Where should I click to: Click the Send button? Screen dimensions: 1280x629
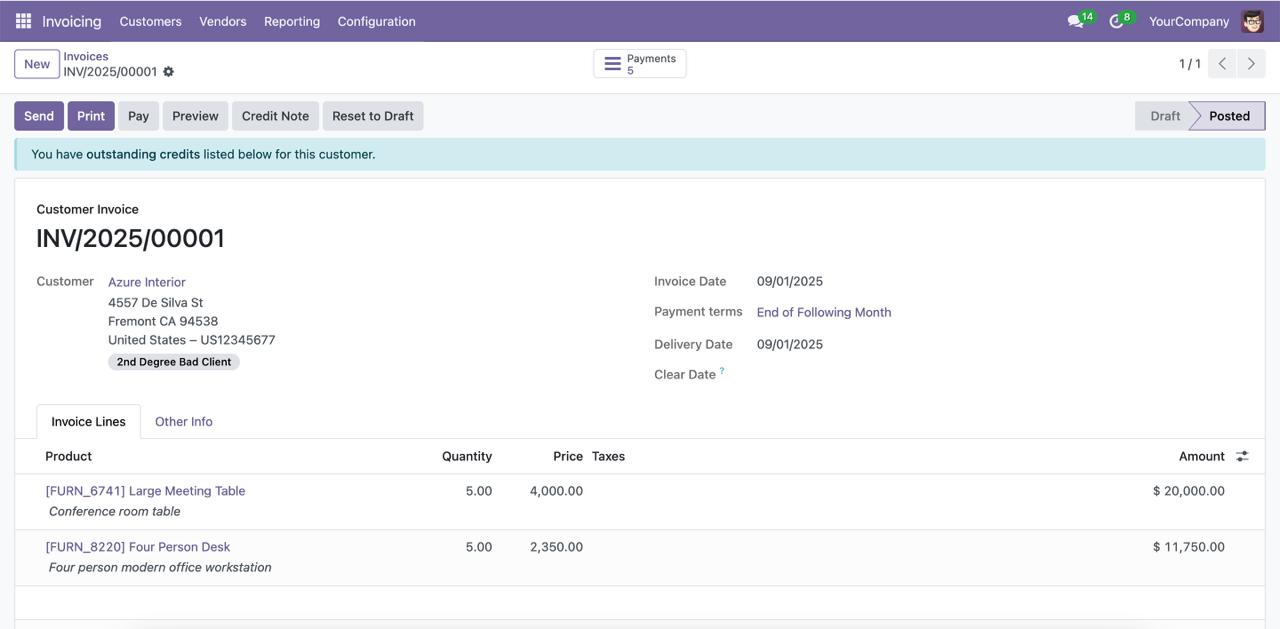pos(39,116)
